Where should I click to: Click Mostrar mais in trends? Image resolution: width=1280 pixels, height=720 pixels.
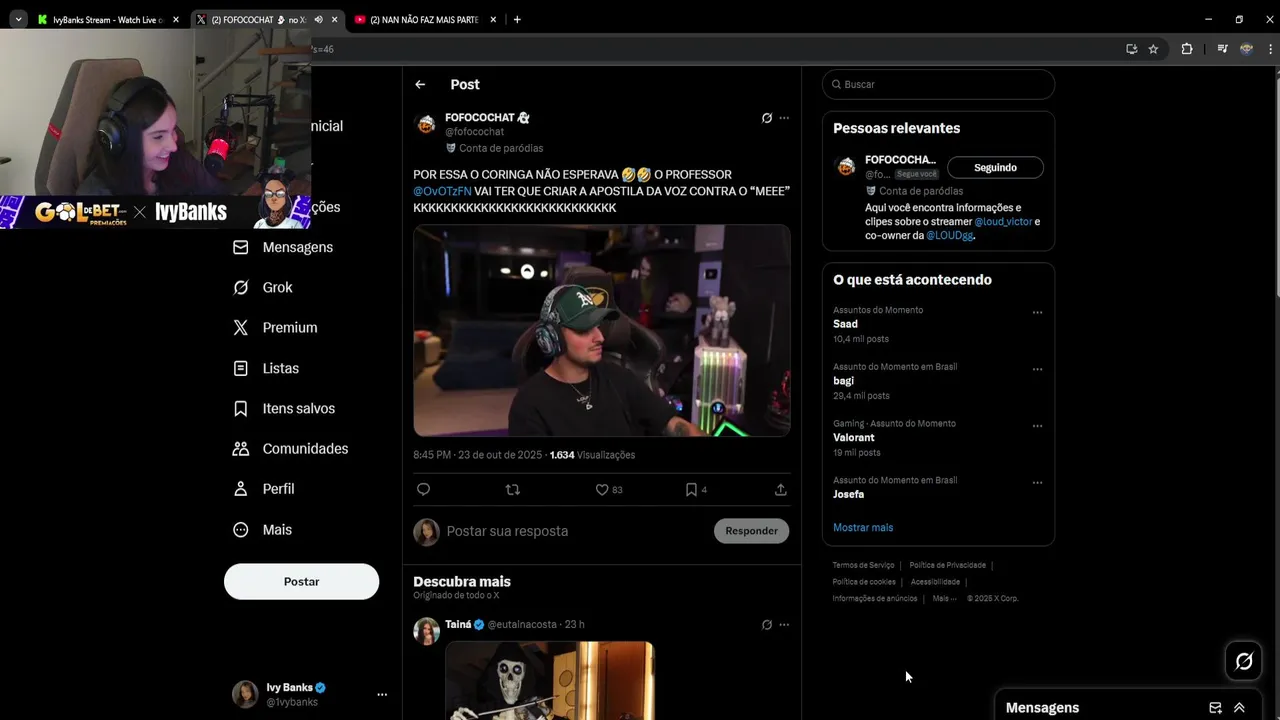click(863, 527)
